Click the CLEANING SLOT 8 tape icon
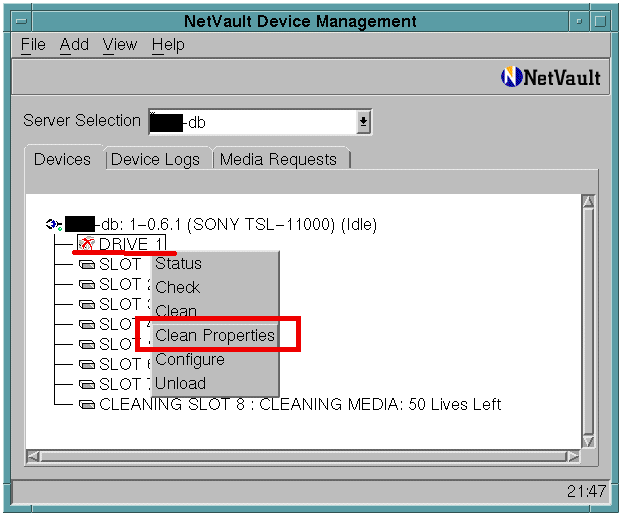The width and height of the screenshot is (621, 515). point(87,404)
